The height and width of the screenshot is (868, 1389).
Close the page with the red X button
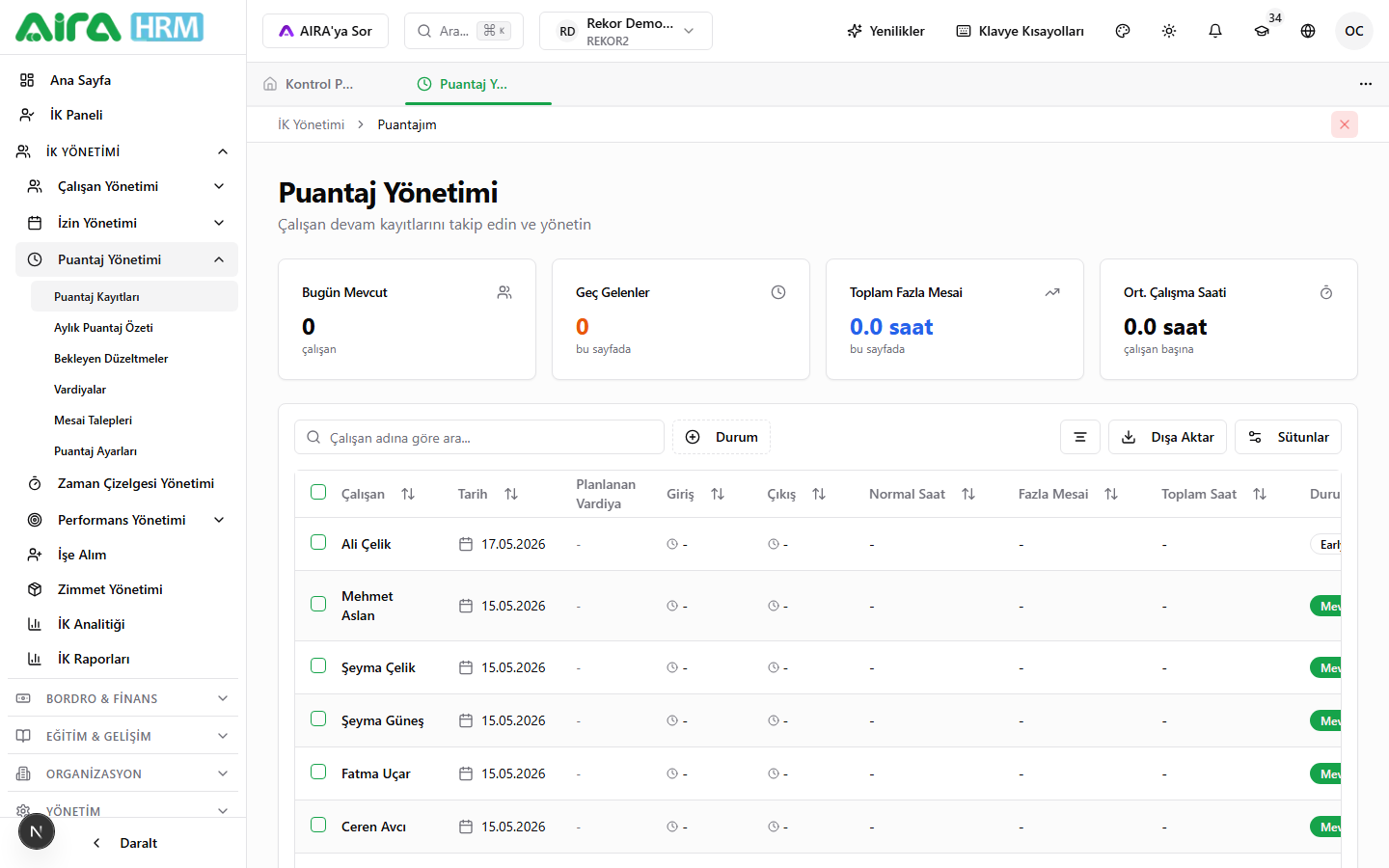tap(1345, 124)
